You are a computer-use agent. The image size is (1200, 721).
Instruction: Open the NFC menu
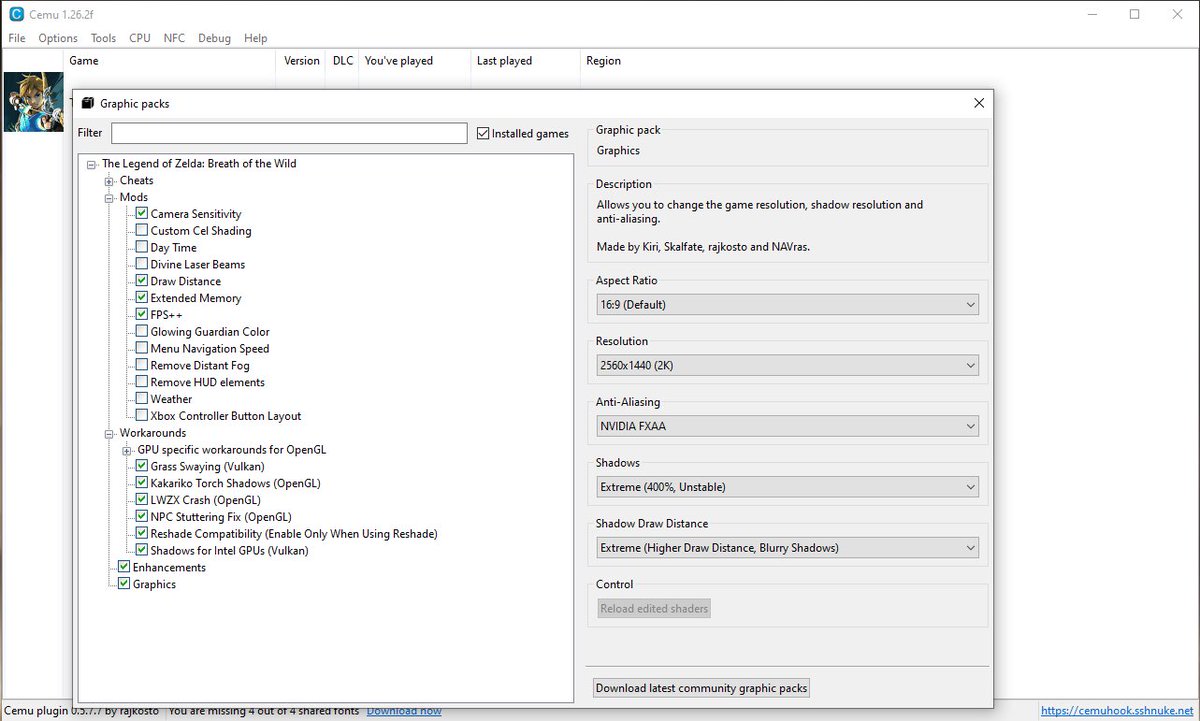pos(175,38)
